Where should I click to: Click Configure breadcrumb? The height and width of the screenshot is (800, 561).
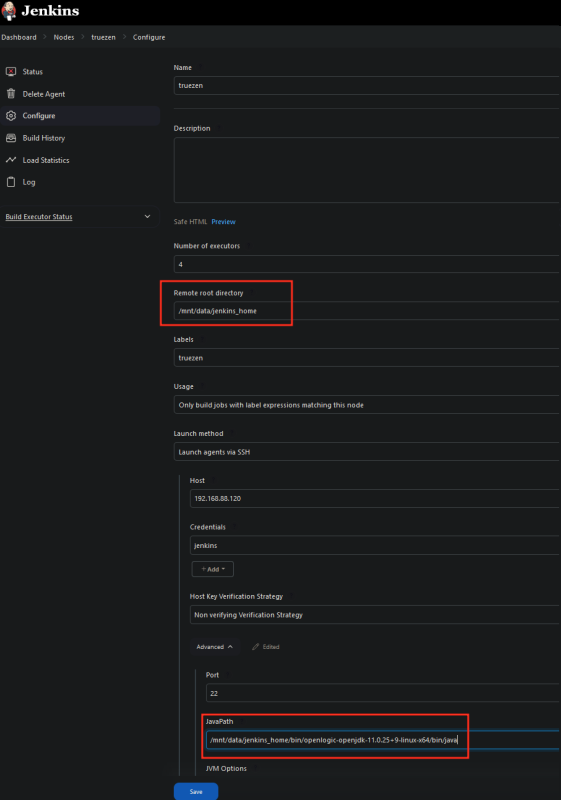(x=149, y=37)
